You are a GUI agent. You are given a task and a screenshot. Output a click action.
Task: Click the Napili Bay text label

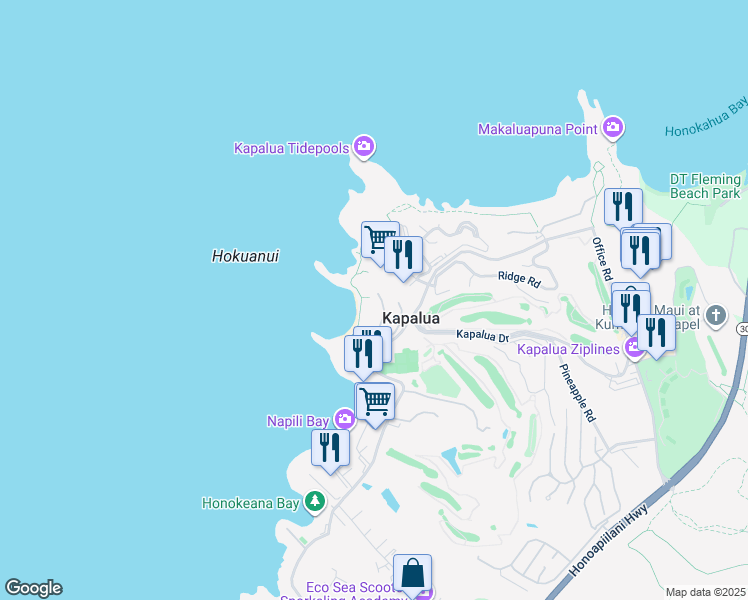coord(298,422)
